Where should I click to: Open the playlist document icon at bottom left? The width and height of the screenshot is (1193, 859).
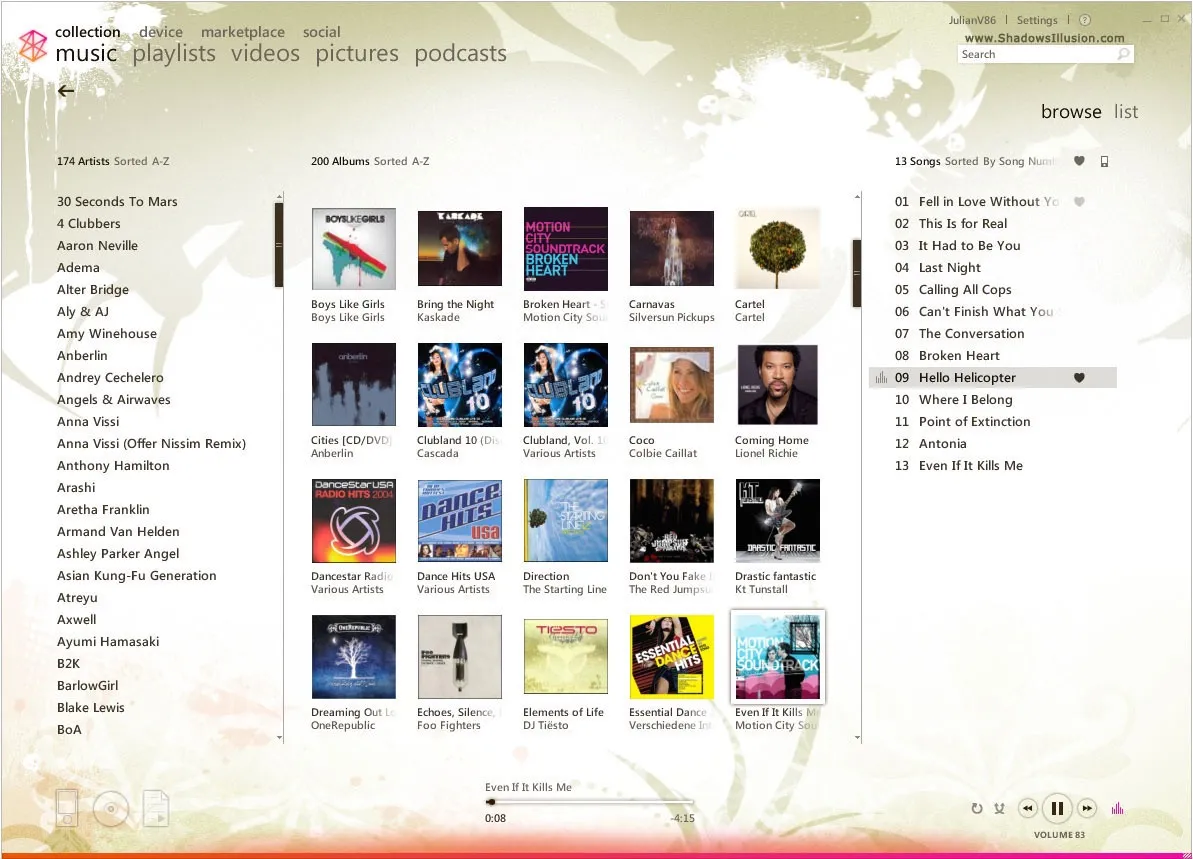pos(155,808)
